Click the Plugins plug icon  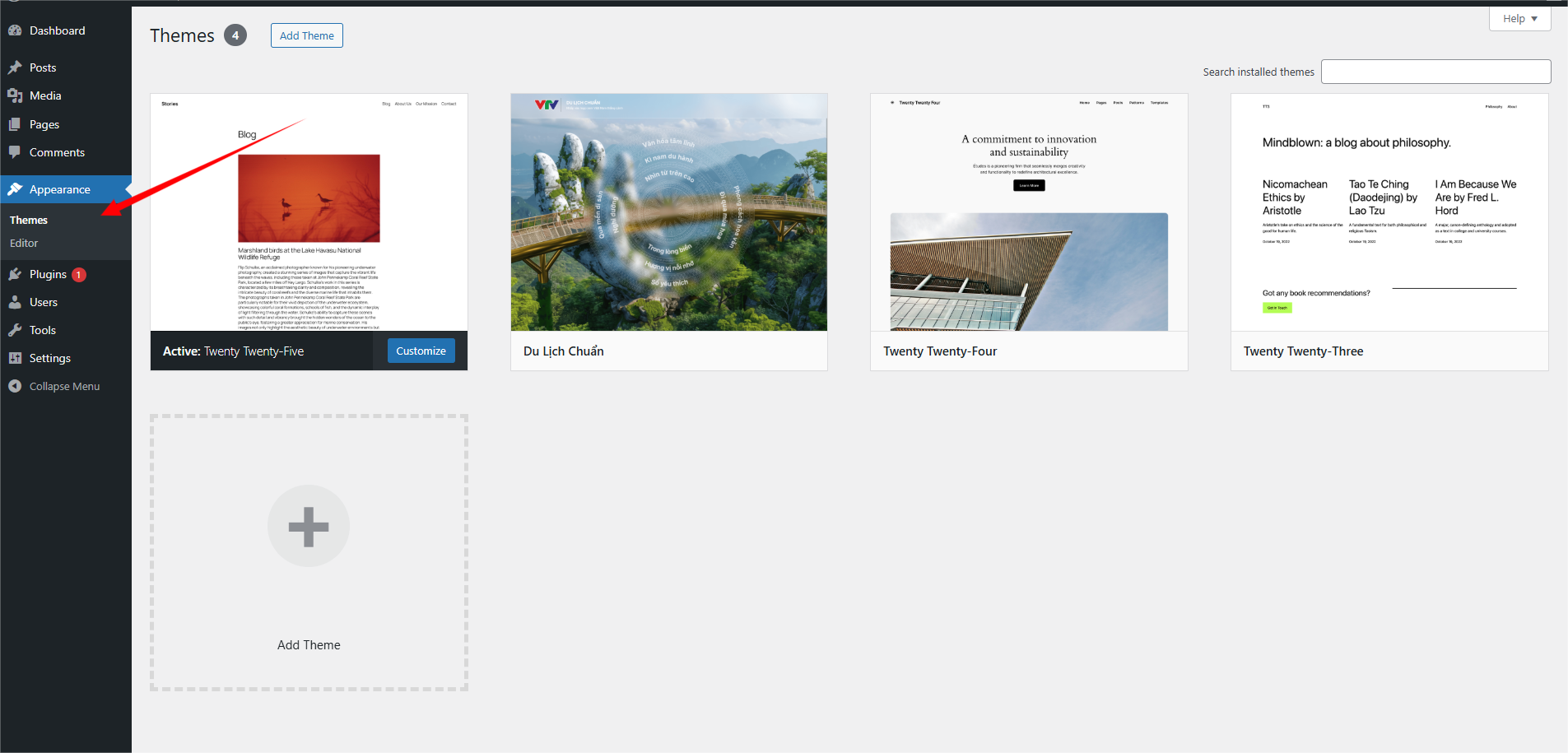tap(15, 274)
